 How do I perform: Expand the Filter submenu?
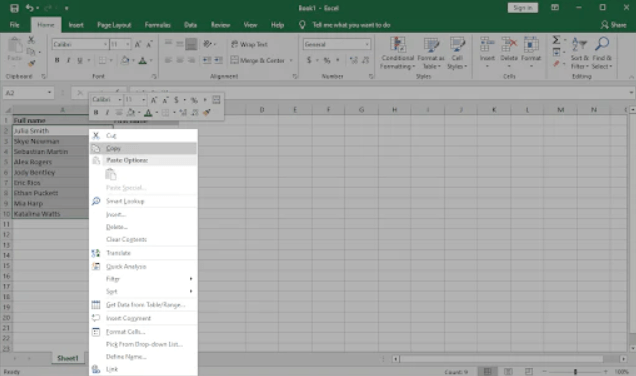coord(144,279)
